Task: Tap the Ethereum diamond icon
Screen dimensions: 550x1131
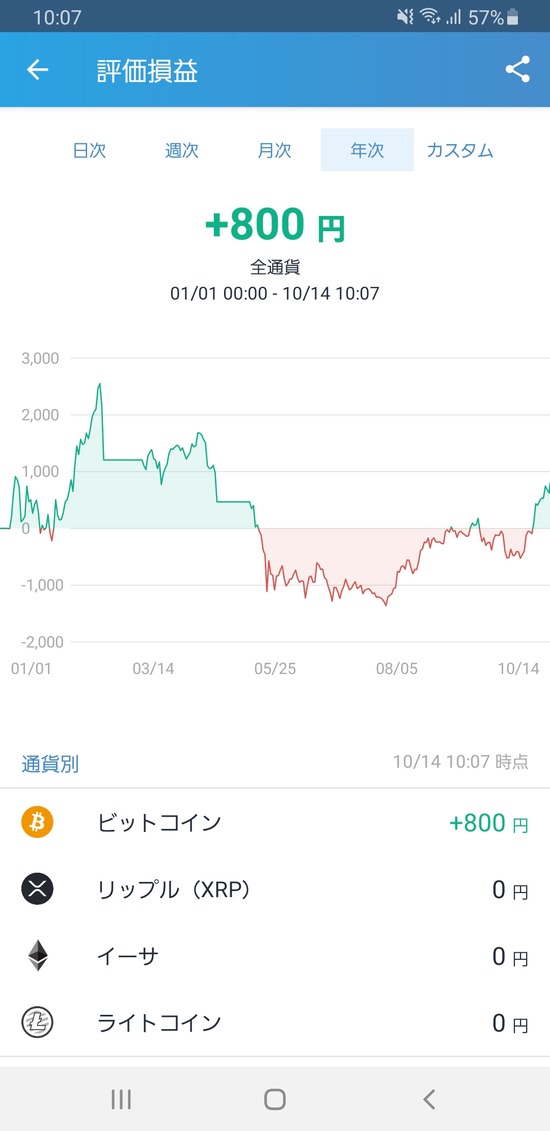Action: click(x=37, y=956)
